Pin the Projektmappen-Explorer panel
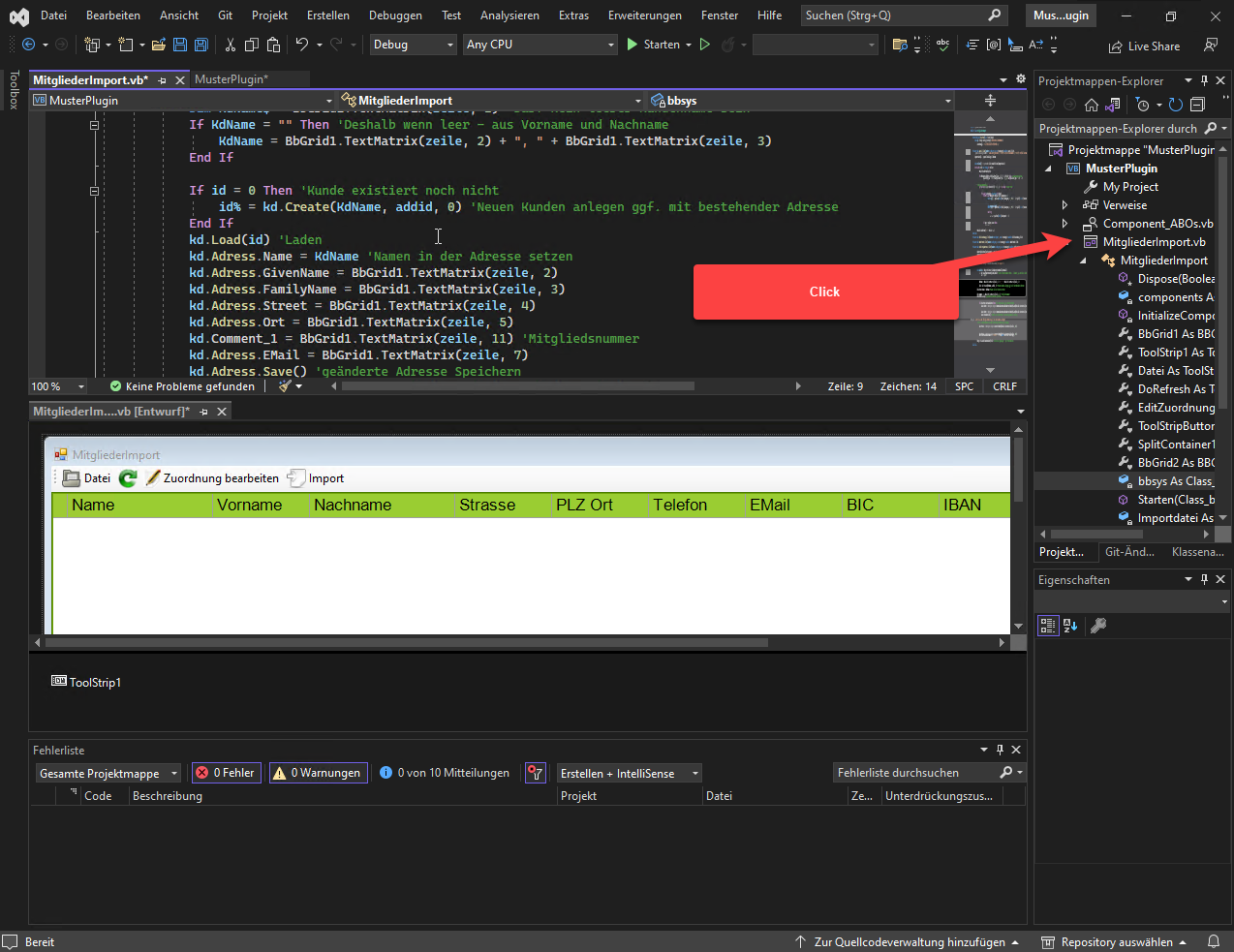Viewport: 1234px width, 952px height. [x=1204, y=81]
